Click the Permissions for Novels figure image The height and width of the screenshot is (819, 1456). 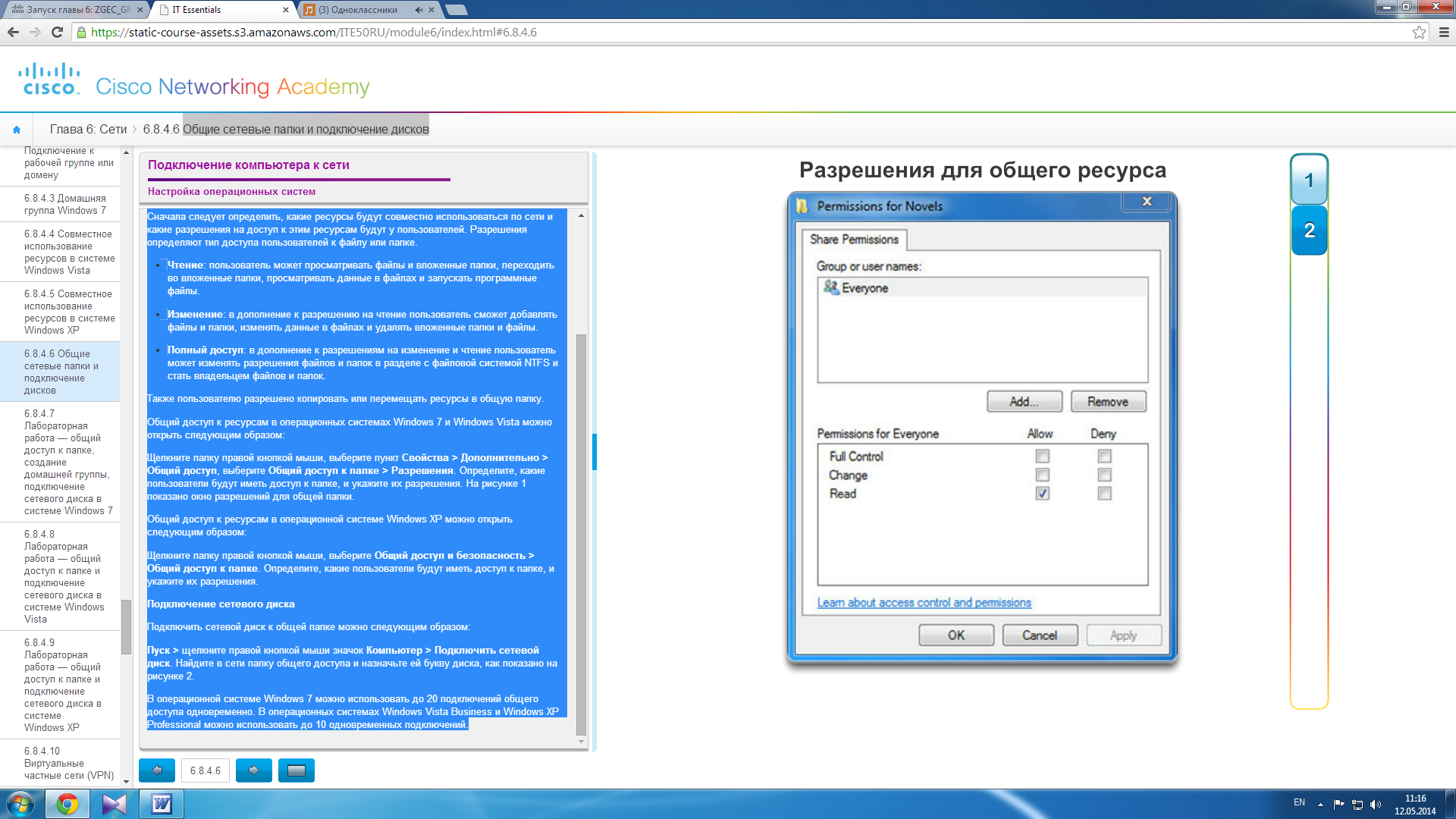click(982, 428)
